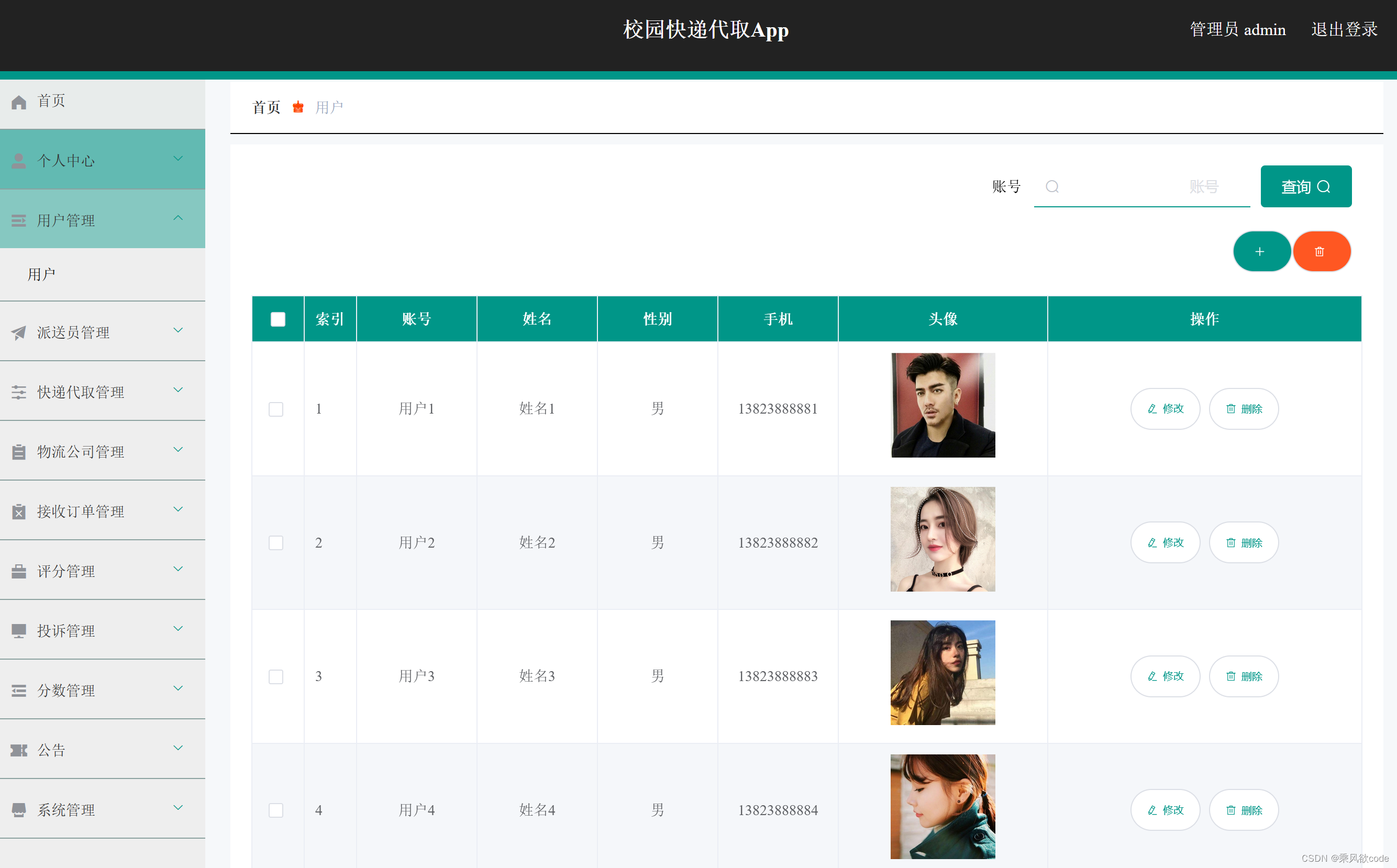Expand the 快递代取管理 chevron
1397x868 pixels.
(178, 391)
